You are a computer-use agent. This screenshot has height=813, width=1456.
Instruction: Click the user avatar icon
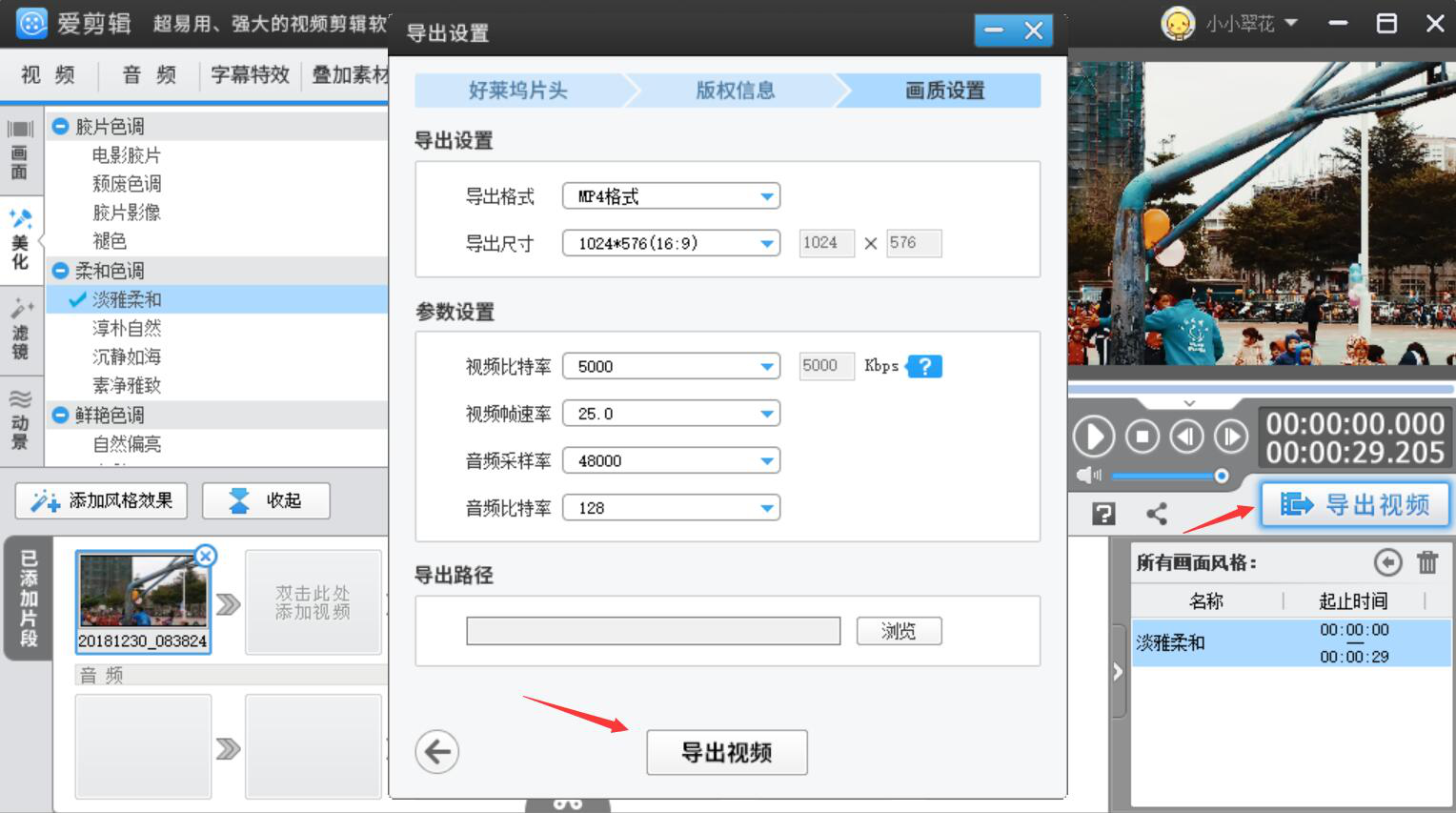[x=1178, y=23]
